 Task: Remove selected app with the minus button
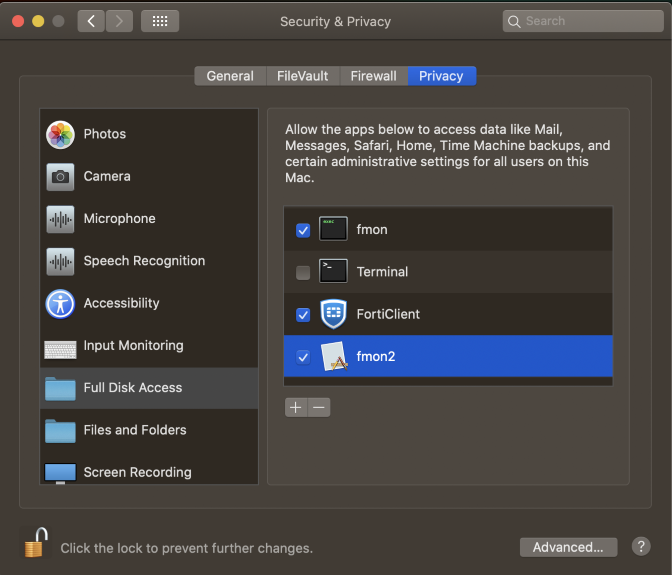click(319, 407)
